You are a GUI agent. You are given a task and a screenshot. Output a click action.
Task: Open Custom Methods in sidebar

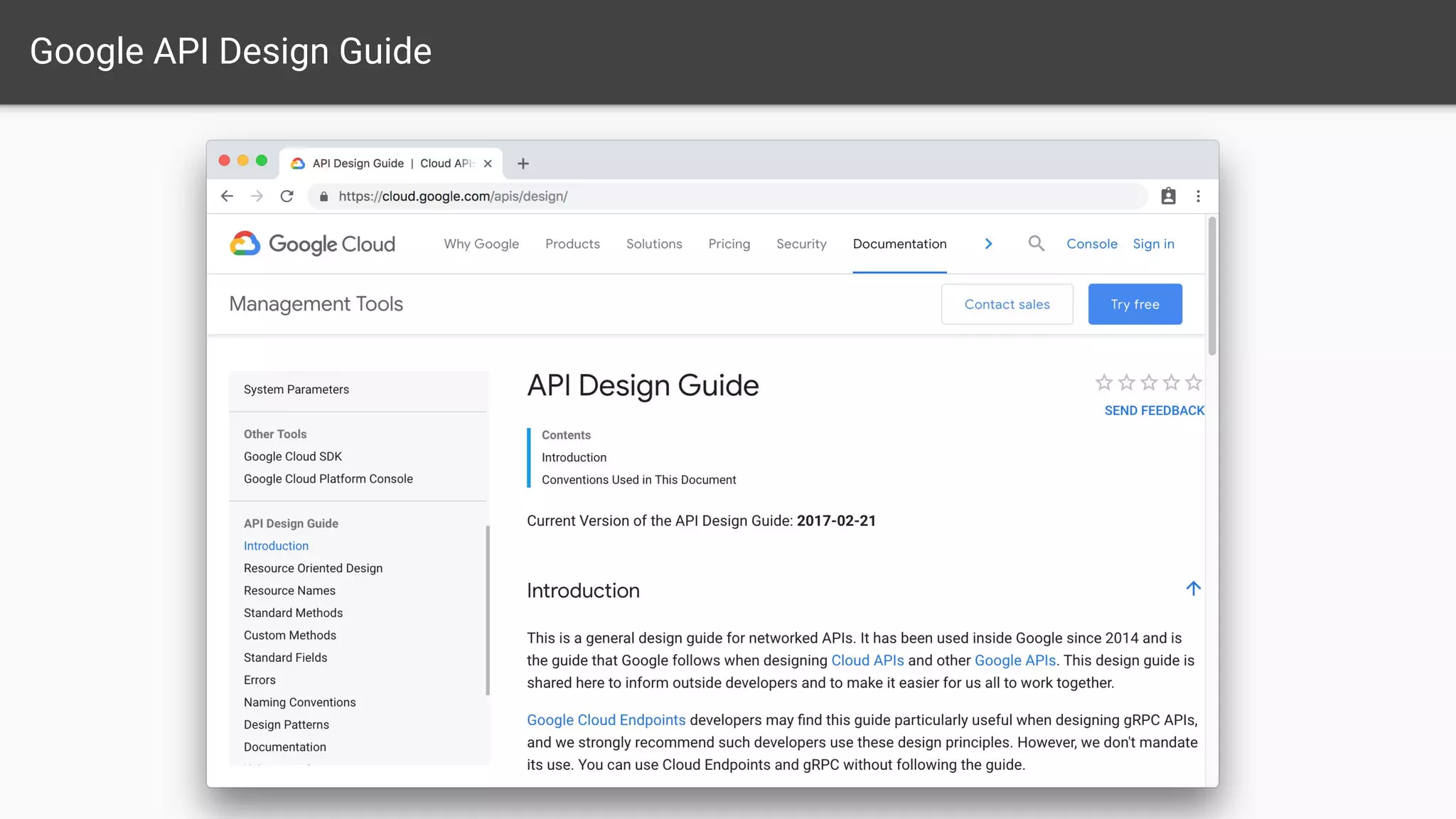[289, 636]
